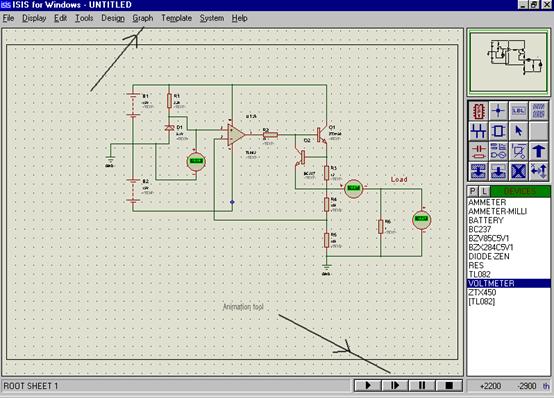Open the Graph menu
This screenshot has width=554, height=398.
click(143, 18)
